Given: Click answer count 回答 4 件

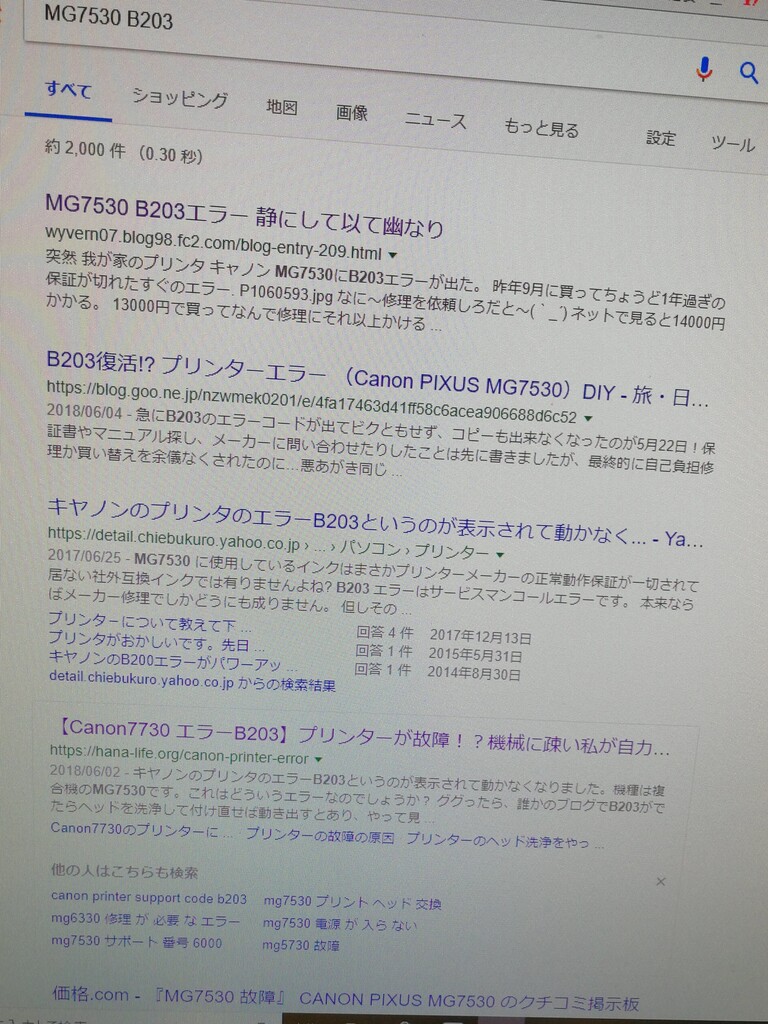Looking at the screenshot, I should click(x=385, y=633).
